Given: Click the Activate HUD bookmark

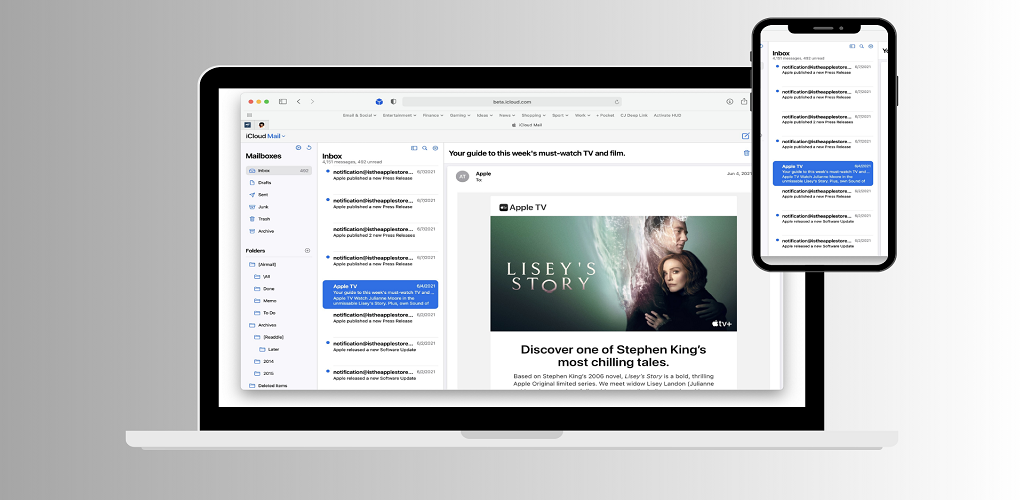Looking at the screenshot, I should pos(667,116).
